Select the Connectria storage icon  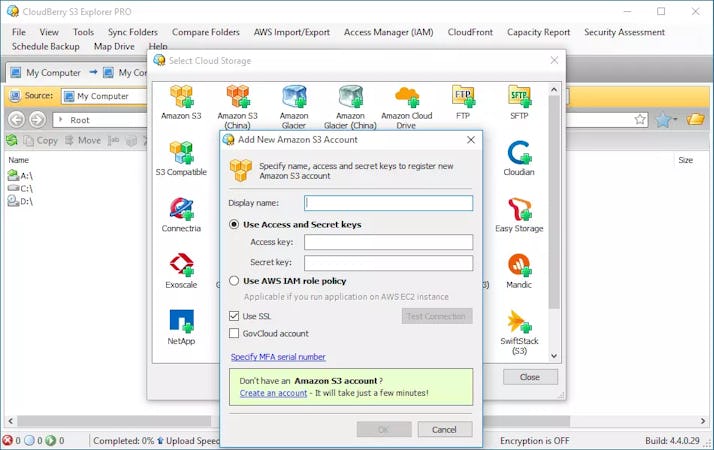[181, 209]
